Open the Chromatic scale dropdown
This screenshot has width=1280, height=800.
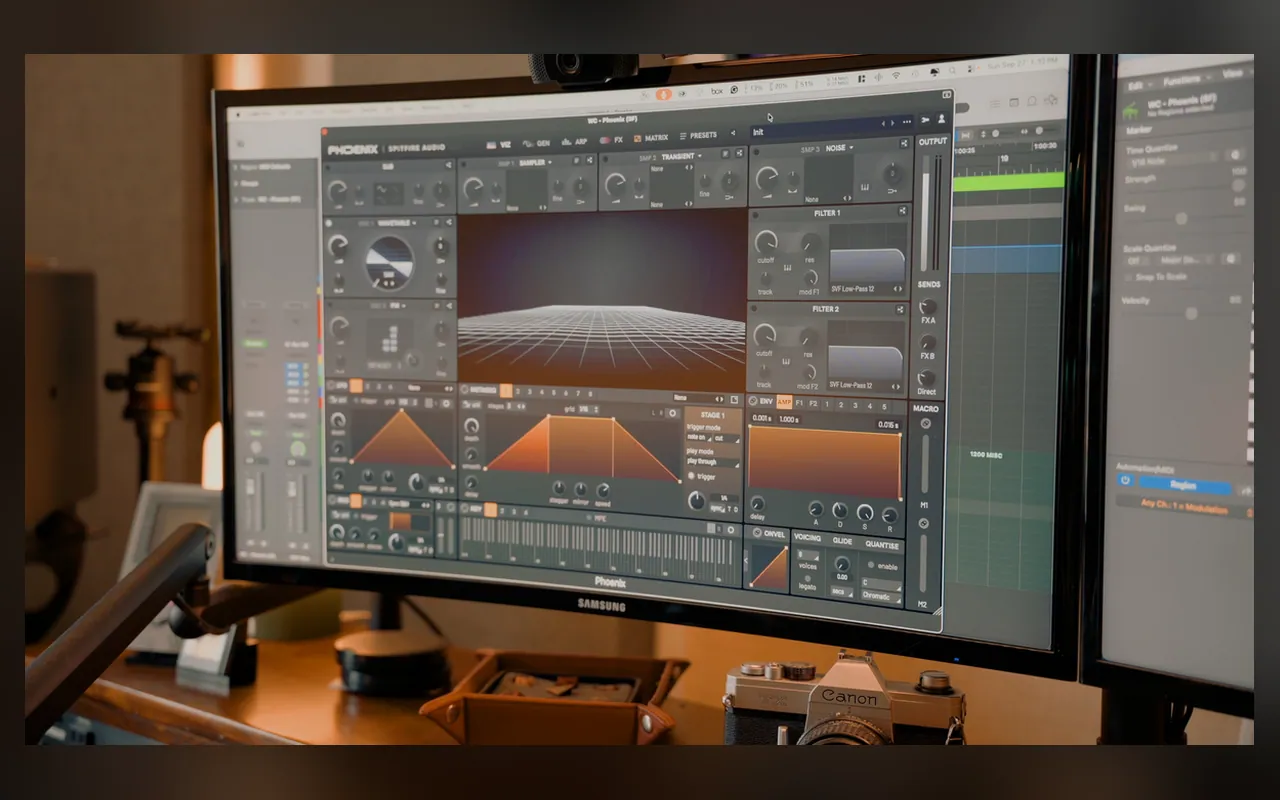[881, 597]
